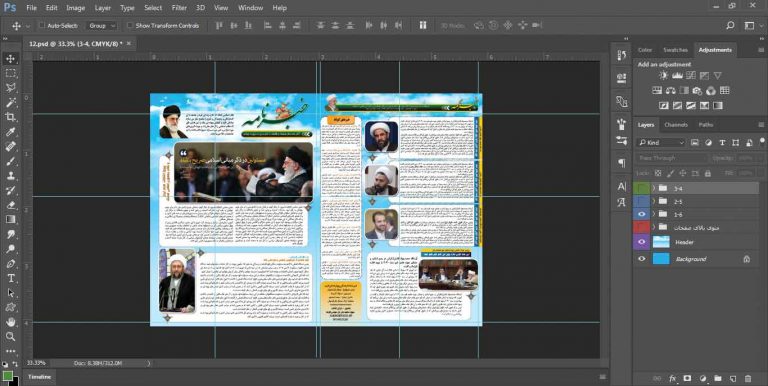Open the Move tool preset picker arrow
768x386 pixels.
coord(27,26)
